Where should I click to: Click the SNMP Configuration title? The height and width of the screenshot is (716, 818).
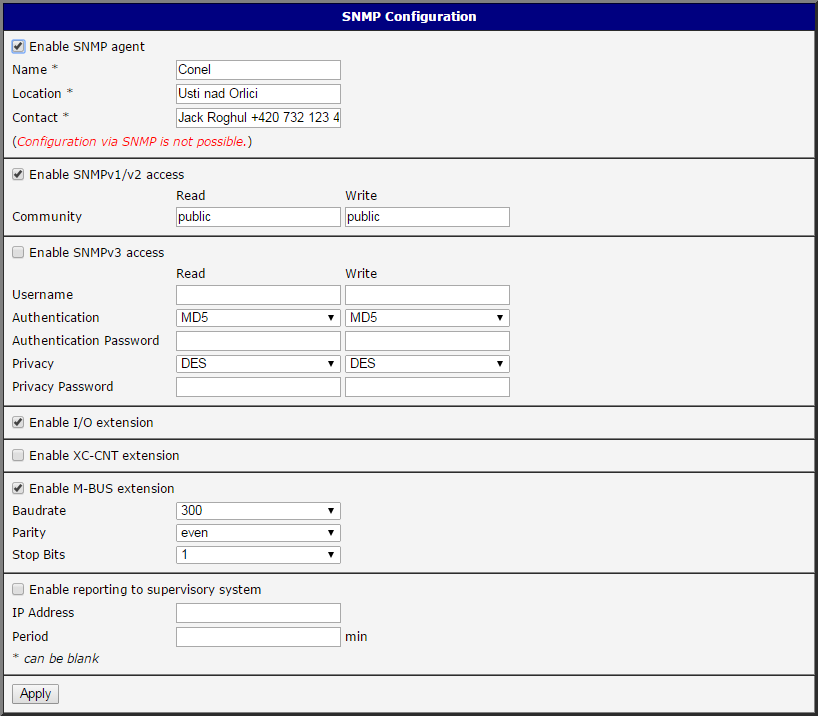pos(409,17)
